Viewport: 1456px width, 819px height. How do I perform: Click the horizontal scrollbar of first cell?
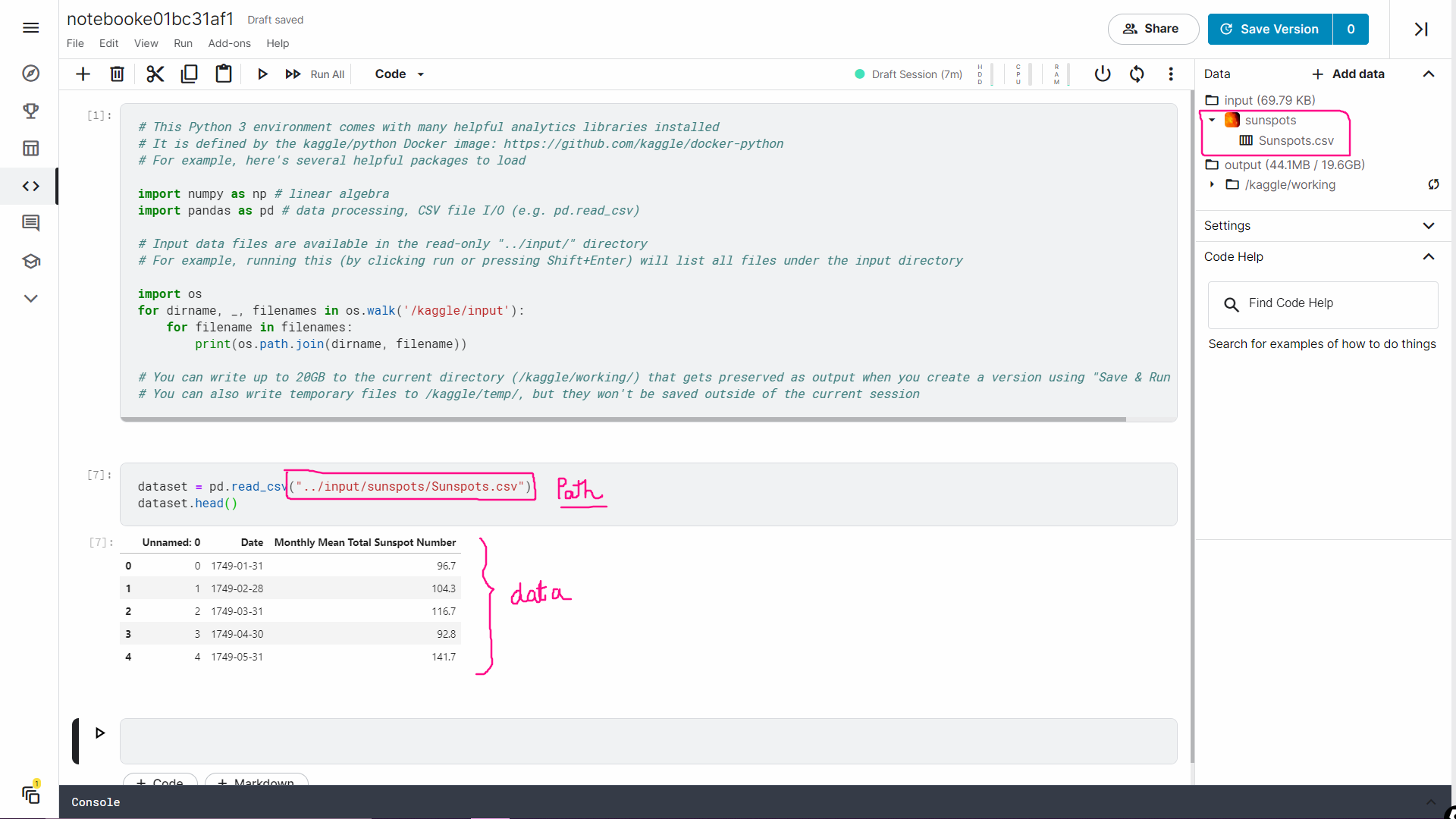click(x=623, y=419)
